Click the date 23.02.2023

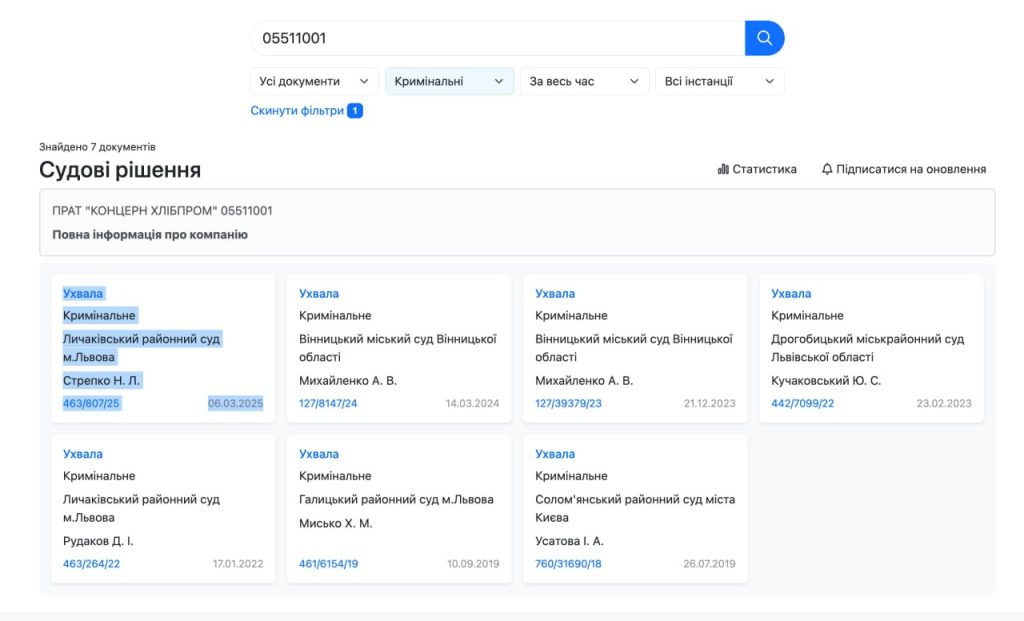click(x=944, y=404)
